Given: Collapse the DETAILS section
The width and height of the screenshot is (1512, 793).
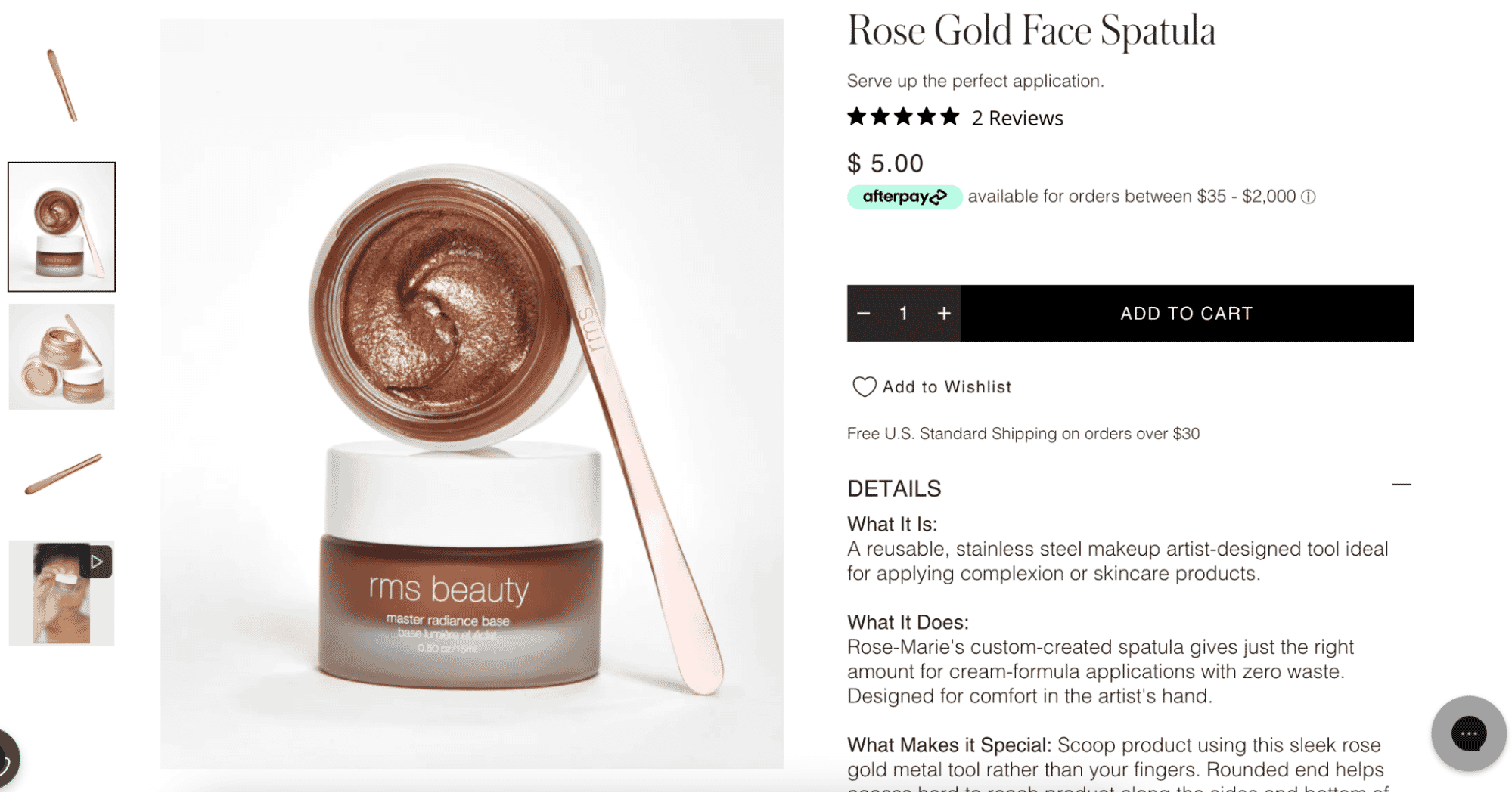Looking at the screenshot, I should point(1401,485).
